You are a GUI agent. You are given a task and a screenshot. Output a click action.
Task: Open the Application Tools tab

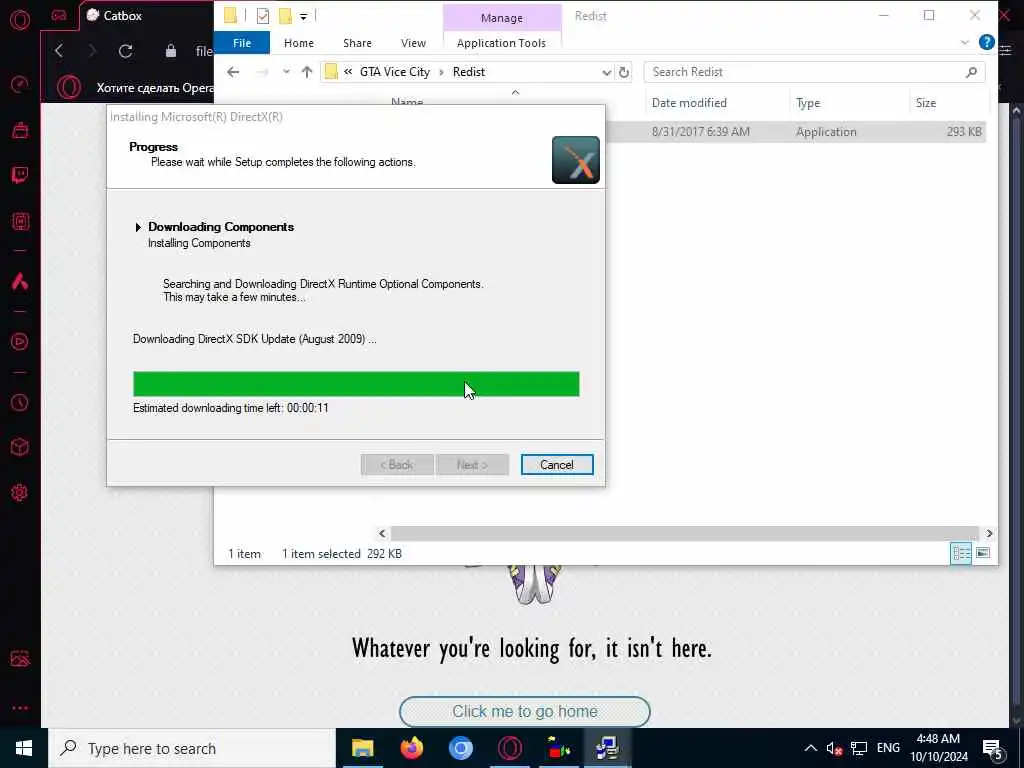click(501, 42)
